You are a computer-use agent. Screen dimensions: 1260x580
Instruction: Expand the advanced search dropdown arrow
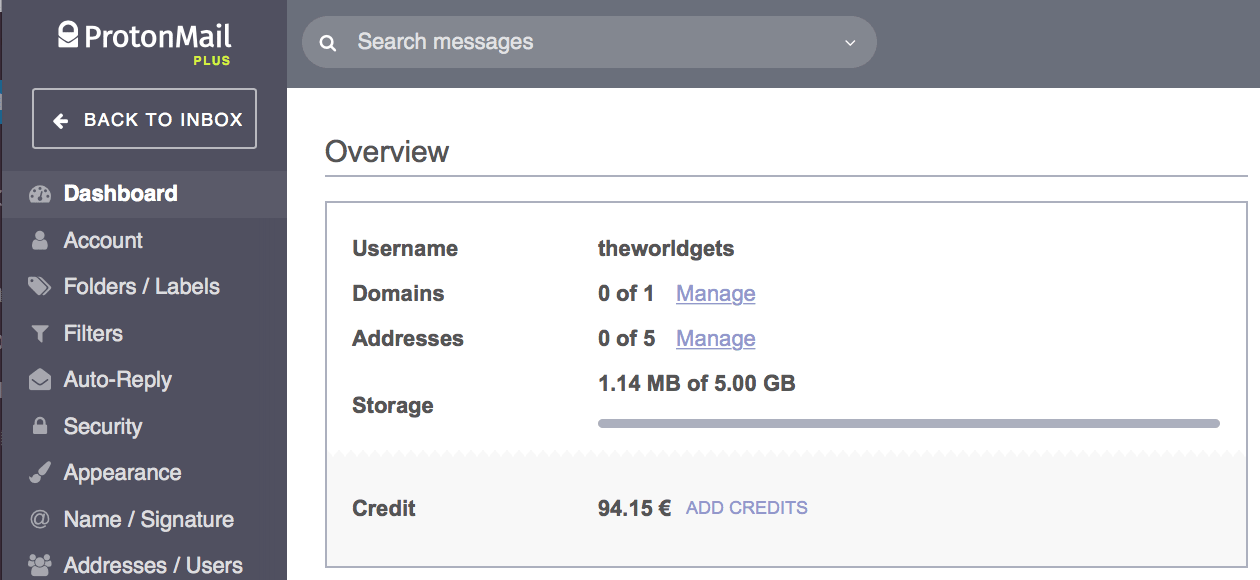850,43
